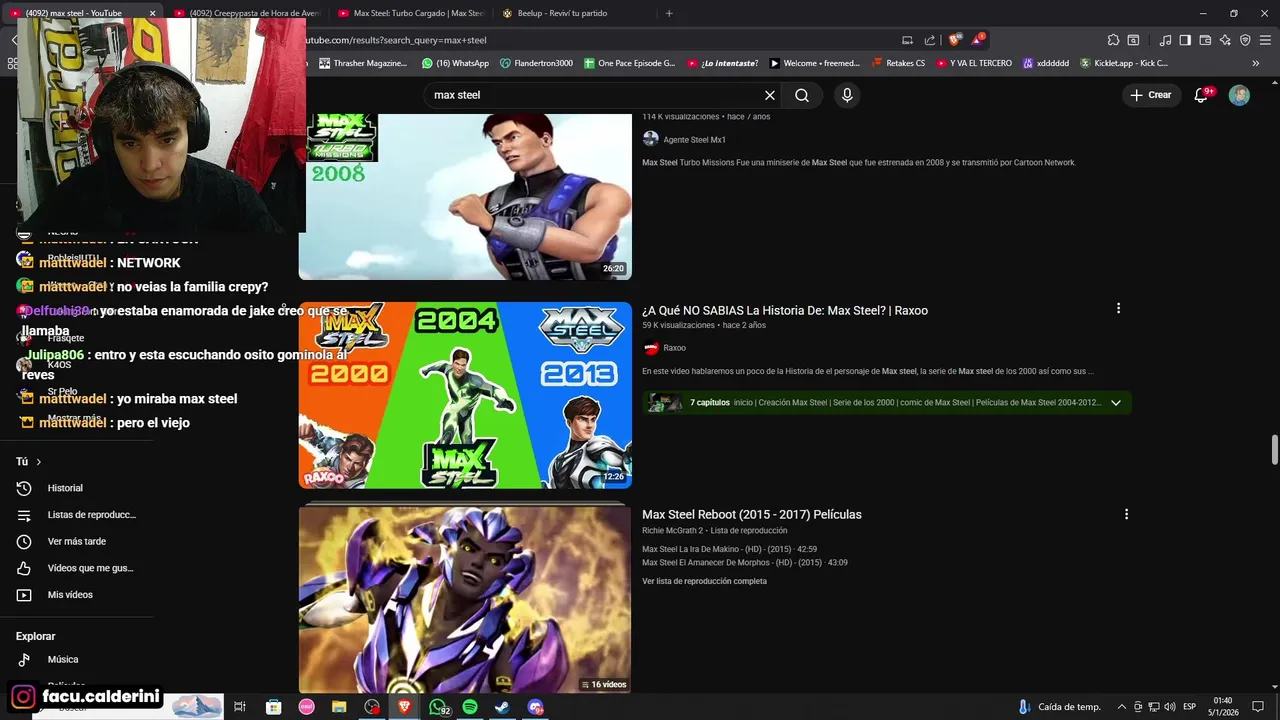Open the Kicklet.app bookmark

pos(1124,63)
